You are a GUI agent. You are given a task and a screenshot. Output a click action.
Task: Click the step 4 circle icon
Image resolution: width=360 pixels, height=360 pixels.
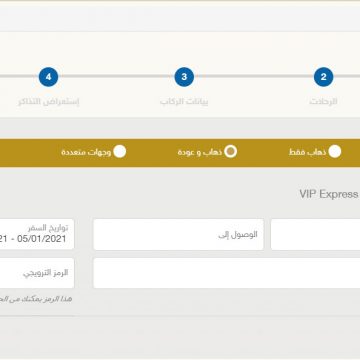(x=48, y=77)
